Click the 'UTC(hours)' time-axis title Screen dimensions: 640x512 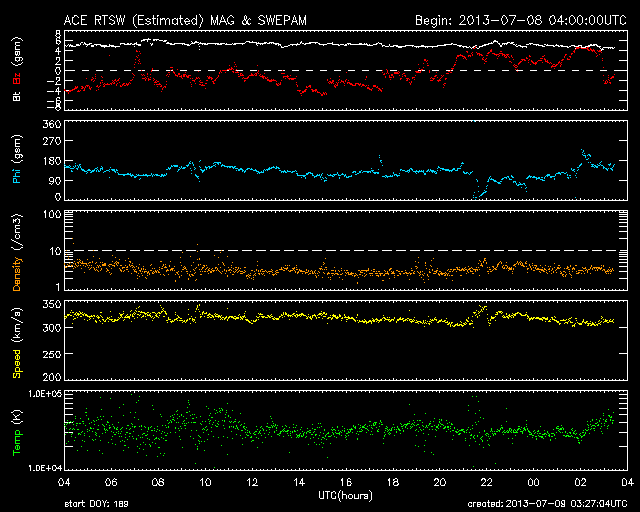(x=345, y=496)
